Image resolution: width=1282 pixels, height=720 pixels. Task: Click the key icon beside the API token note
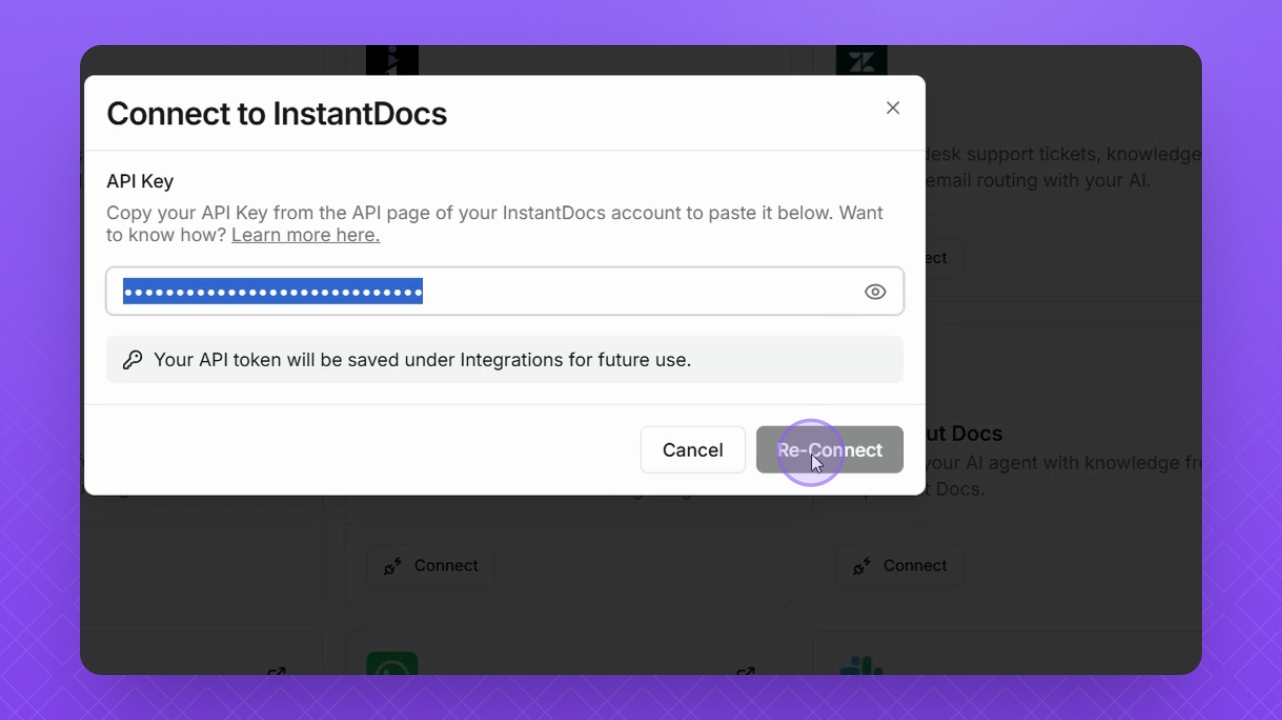click(x=133, y=360)
